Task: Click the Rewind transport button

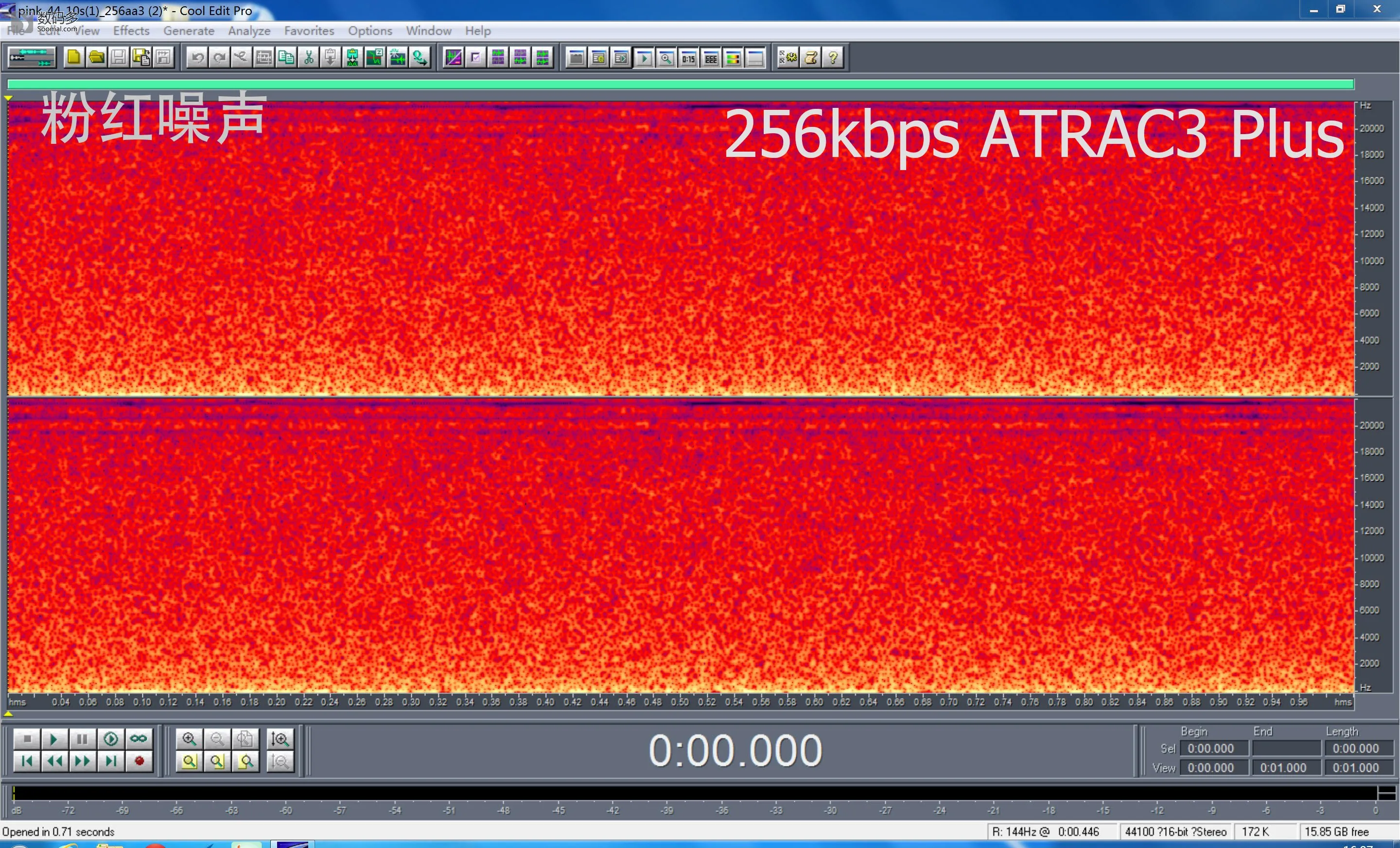Action: tap(54, 761)
